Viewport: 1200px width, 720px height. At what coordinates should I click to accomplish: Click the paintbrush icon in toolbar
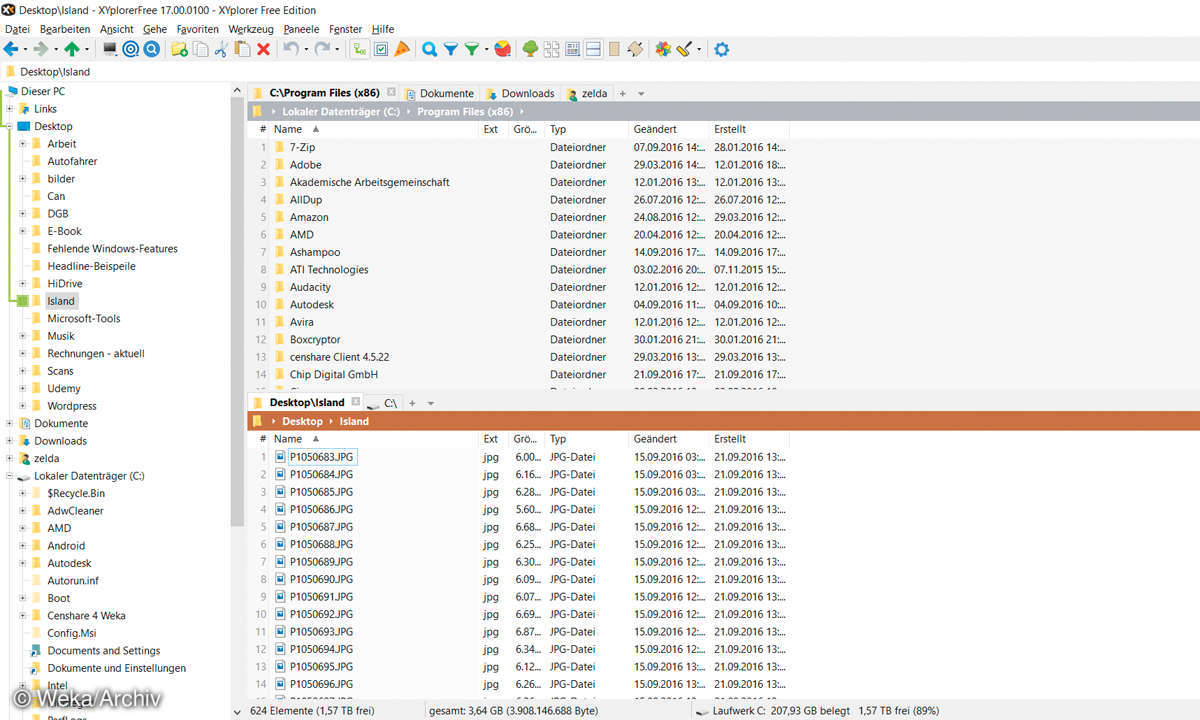(684, 49)
